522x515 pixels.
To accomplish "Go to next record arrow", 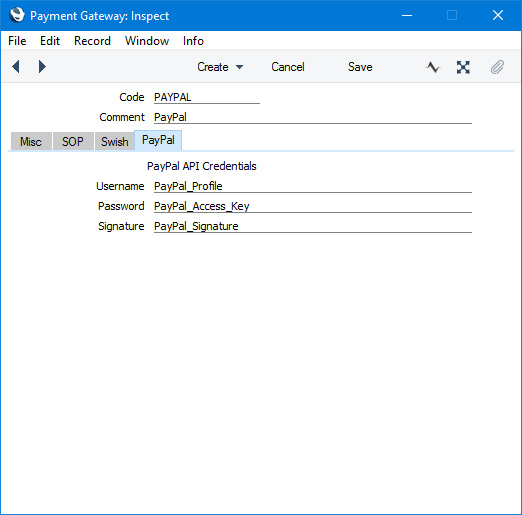I will point(42,67).
